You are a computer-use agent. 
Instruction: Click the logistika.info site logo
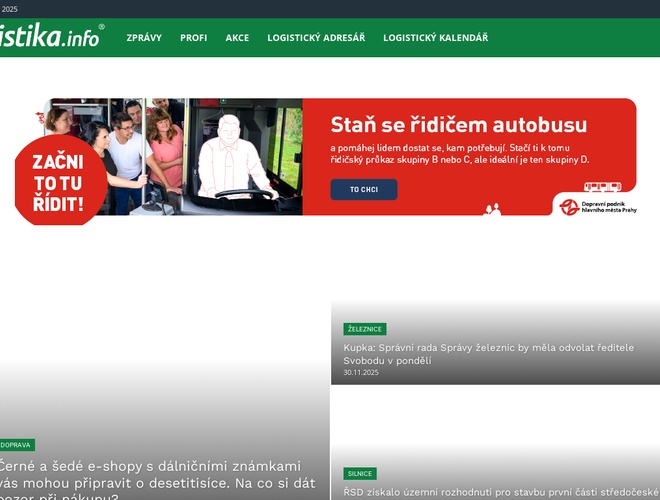pyautogui.click(x=50, y=37)
